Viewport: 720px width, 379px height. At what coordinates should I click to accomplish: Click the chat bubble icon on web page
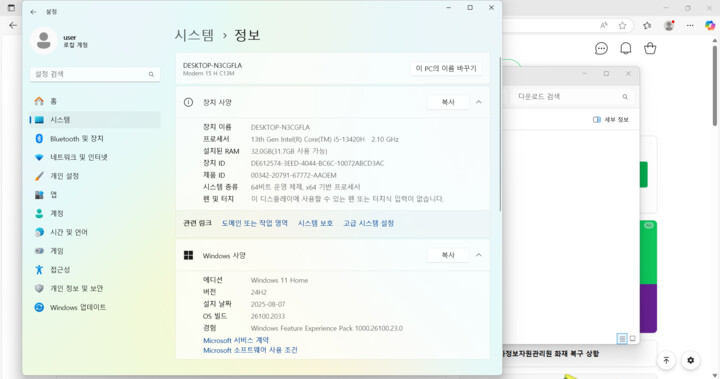click(601, 49)
